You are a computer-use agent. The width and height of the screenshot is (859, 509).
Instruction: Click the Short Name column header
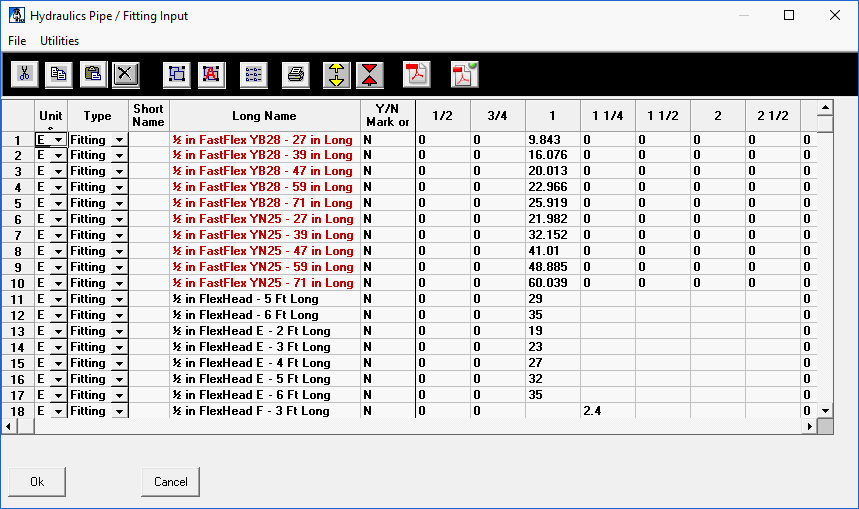[148, 116]
